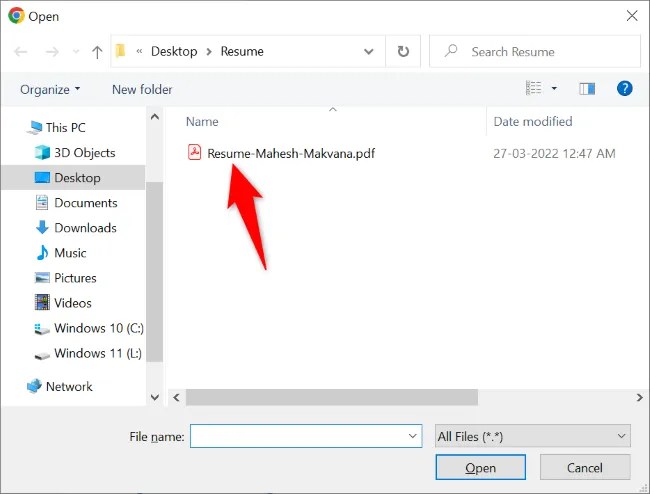Select Desktop in the address breadcrumb
Viewport: 650px width, 494px height.
pos(174,51)
